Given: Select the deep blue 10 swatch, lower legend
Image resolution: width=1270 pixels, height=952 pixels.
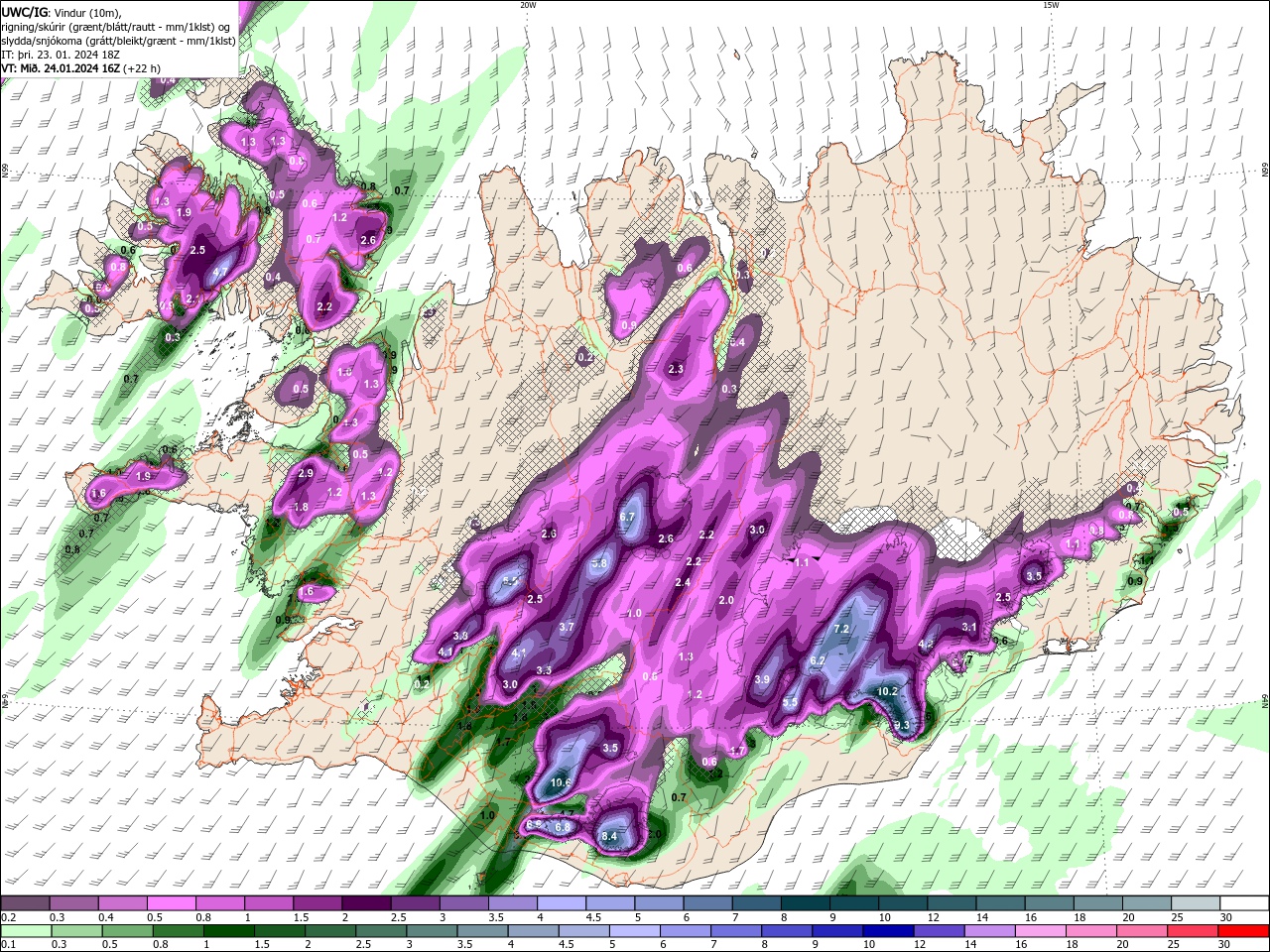Looking at the screenshot, I should click(x=888, y=930).
